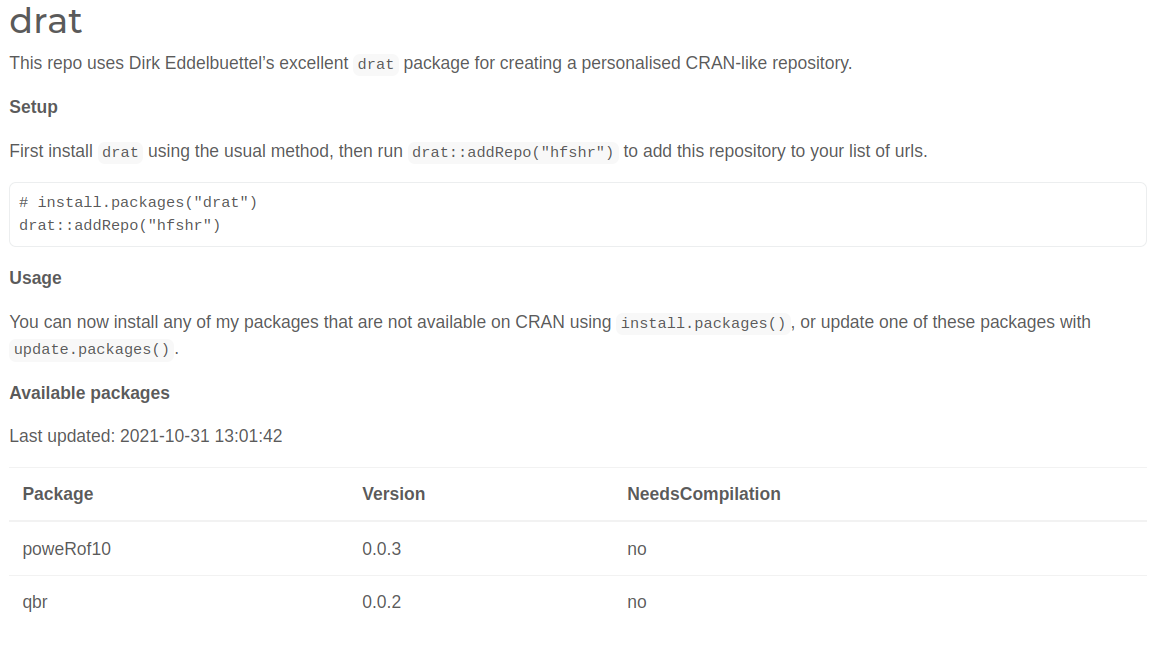This screenshot has width=1166, height=655.
Task: Click the NeedsCompilation column header
Action: pyautogui.click(x=703, y=494)
